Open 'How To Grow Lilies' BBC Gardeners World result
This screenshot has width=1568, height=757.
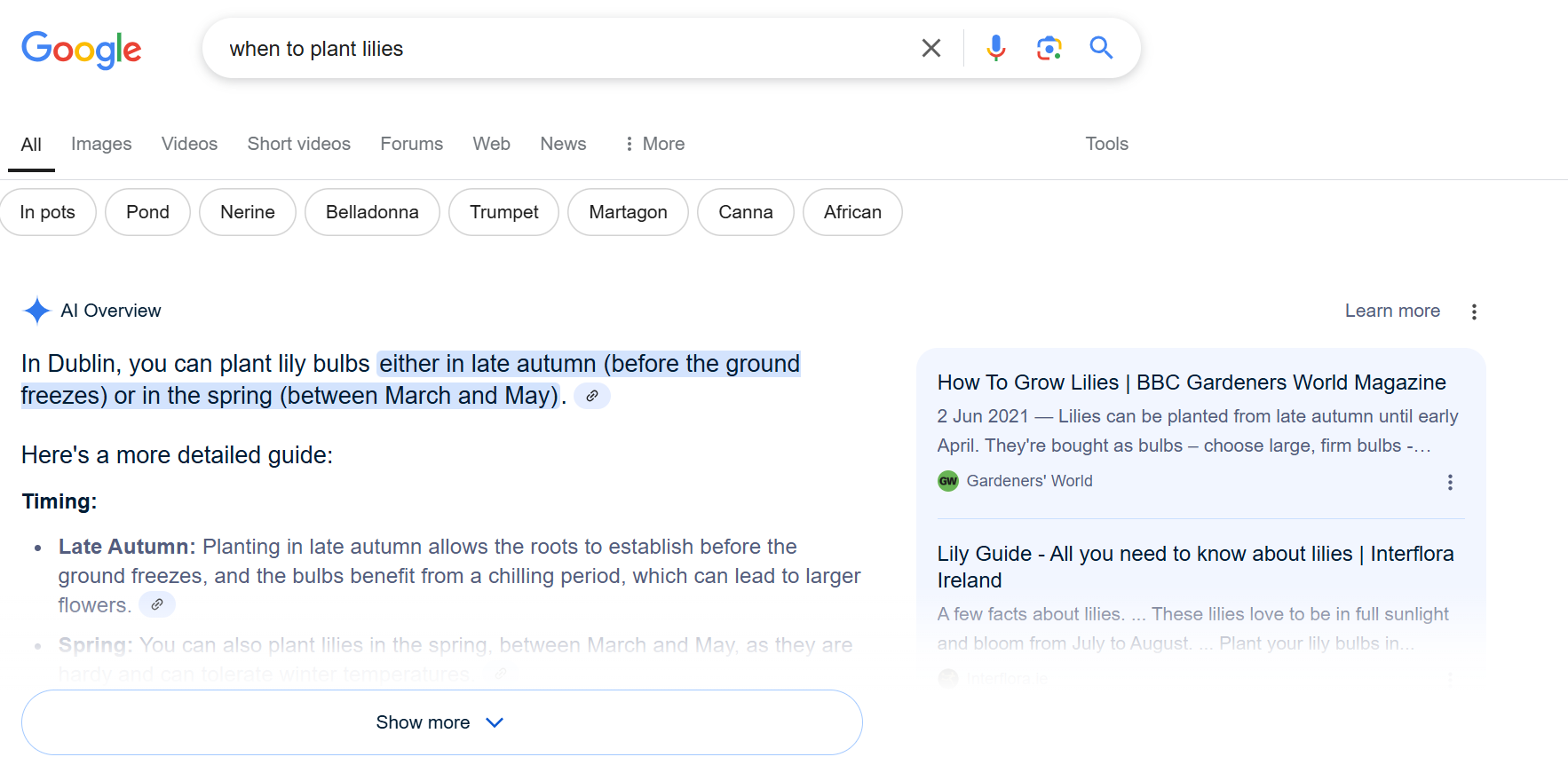[x=1192, y=382]
